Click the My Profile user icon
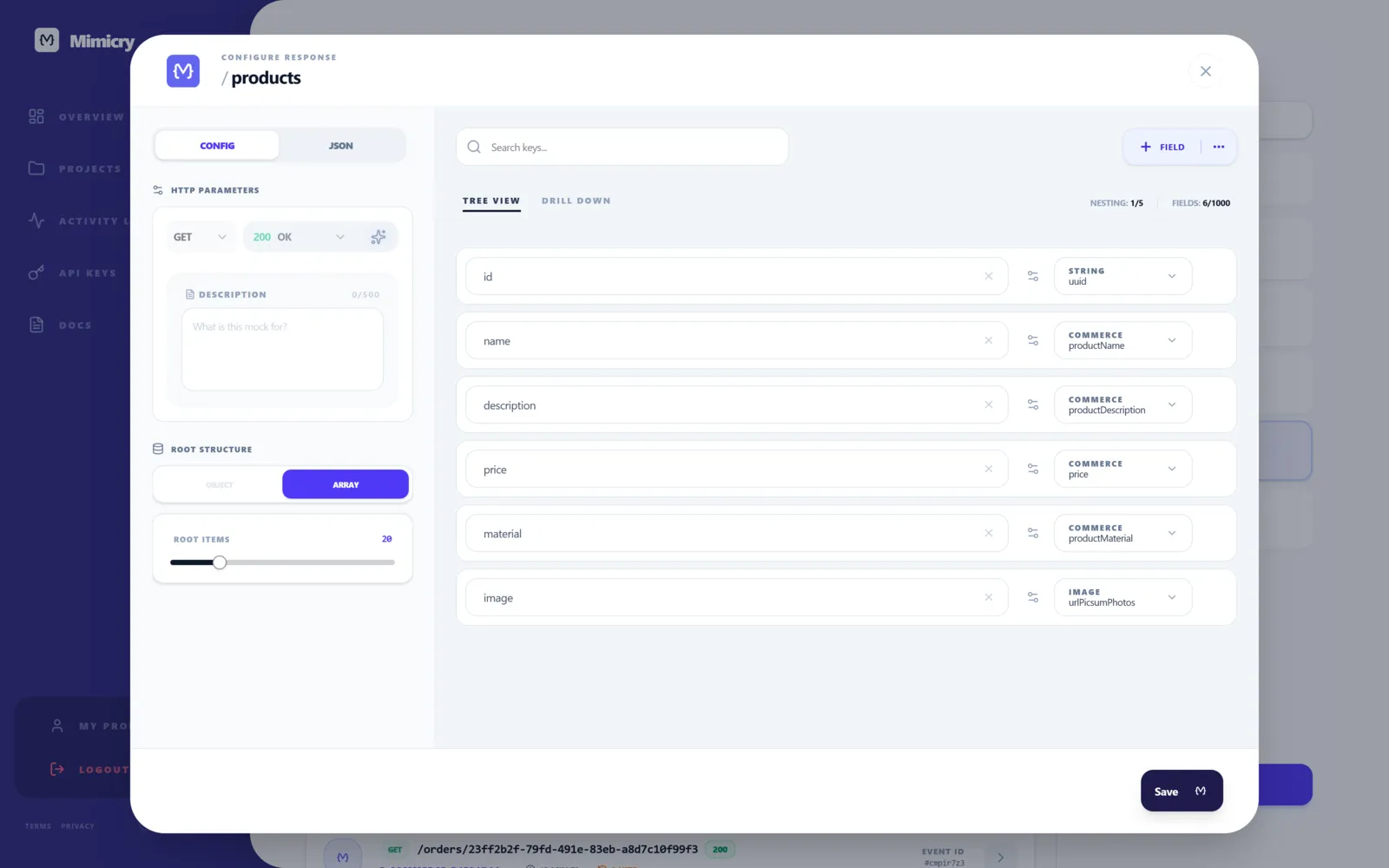This screenshot has width=1389, height=868. click(x=57, y=726)
